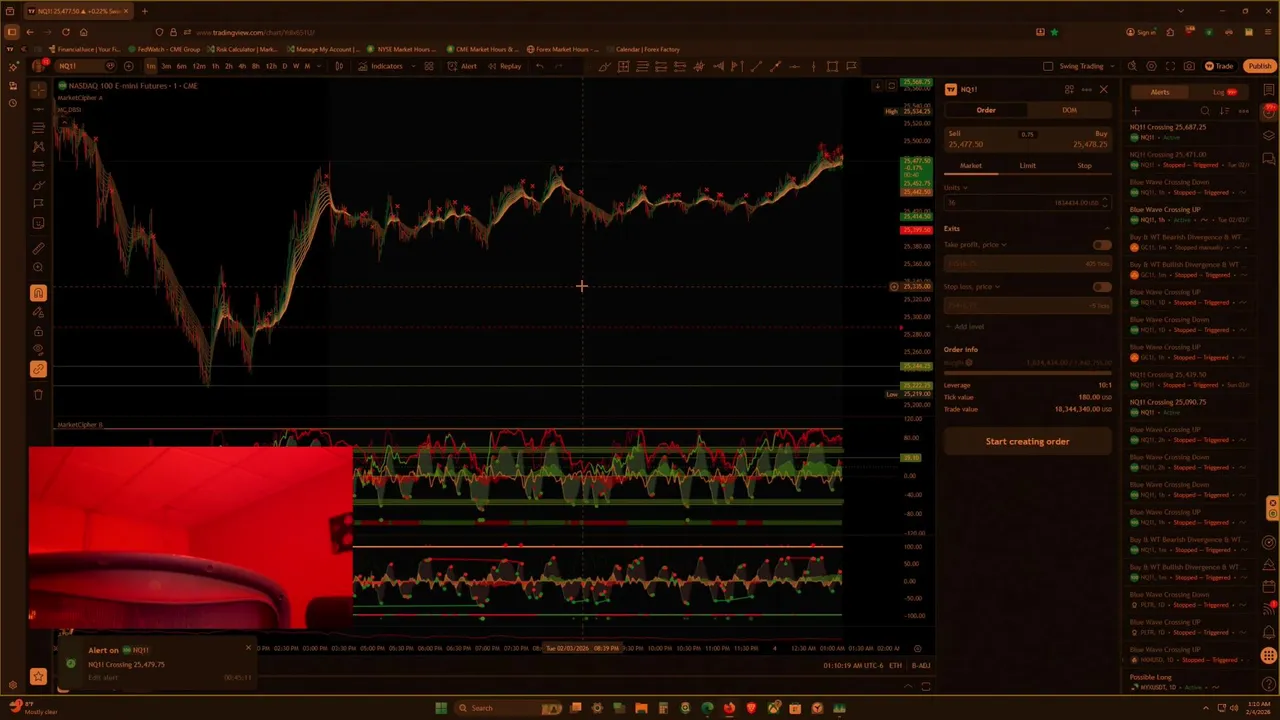Screen dimensions: 1280x720
Task: Close the NQ1! Crossing 25,479.75 alert popup
Action: pos(248,647)
